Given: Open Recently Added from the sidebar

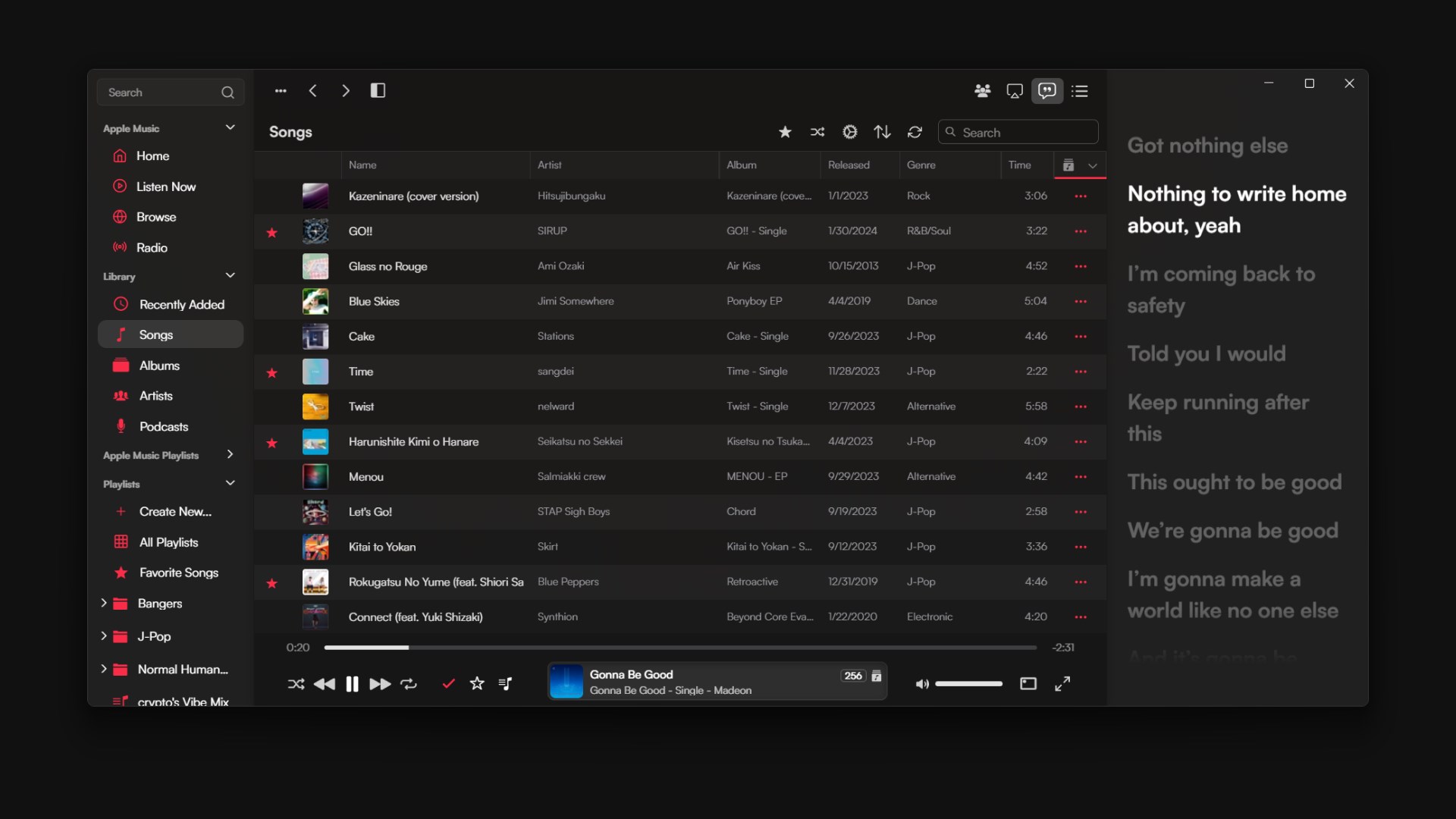Looking at the screenshot, I should coord(180,304).
